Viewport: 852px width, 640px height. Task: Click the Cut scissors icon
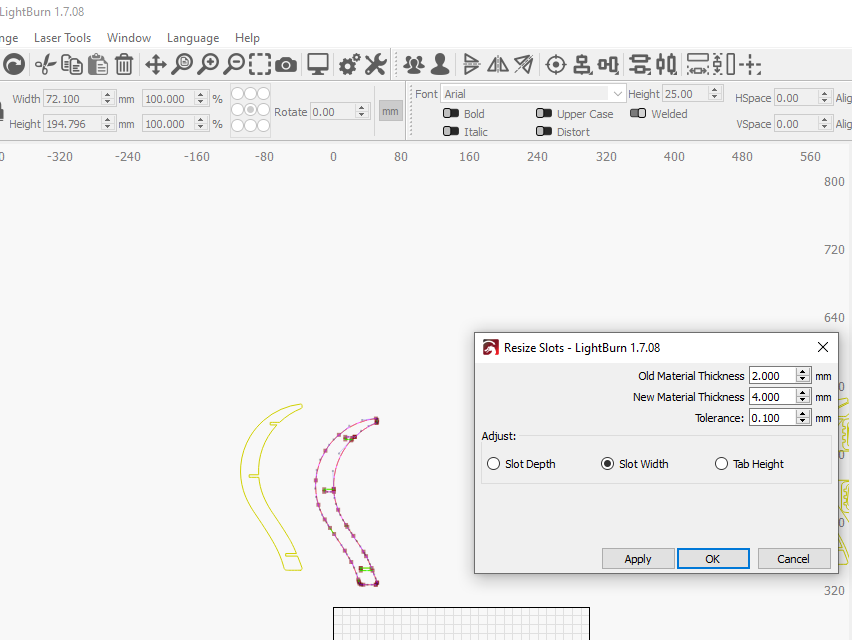tap(45, 65)
